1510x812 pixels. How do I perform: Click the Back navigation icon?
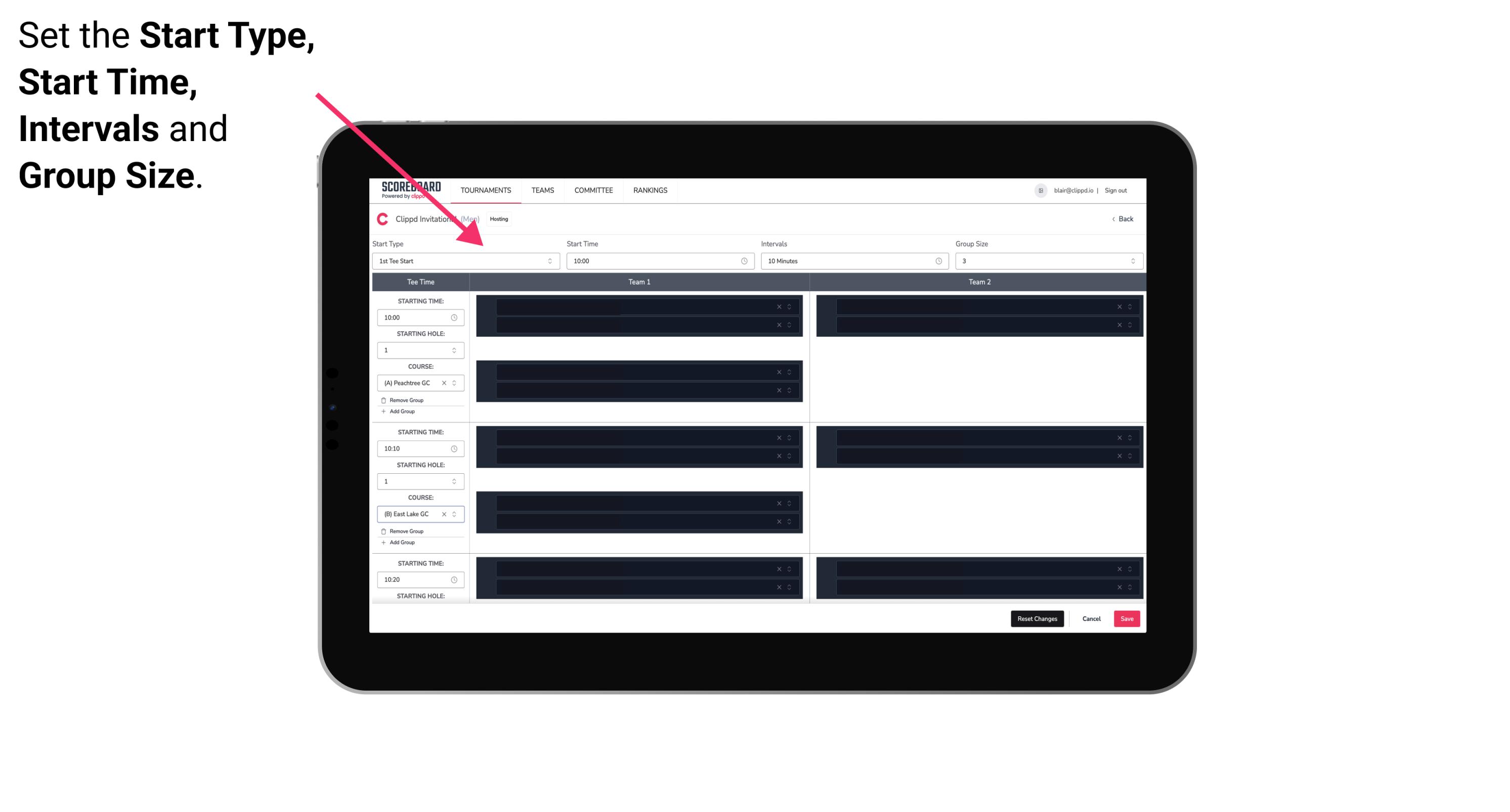(1114, 220)
